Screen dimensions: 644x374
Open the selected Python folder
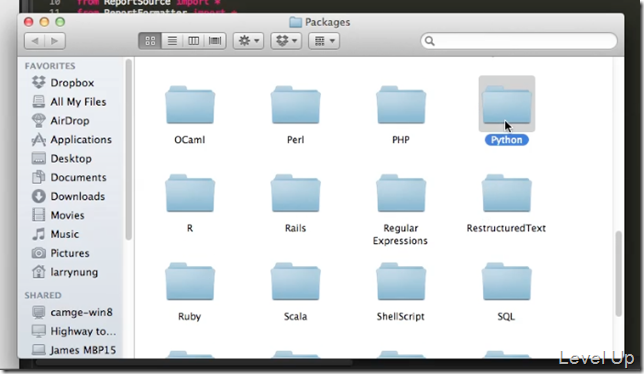(506, 105)
